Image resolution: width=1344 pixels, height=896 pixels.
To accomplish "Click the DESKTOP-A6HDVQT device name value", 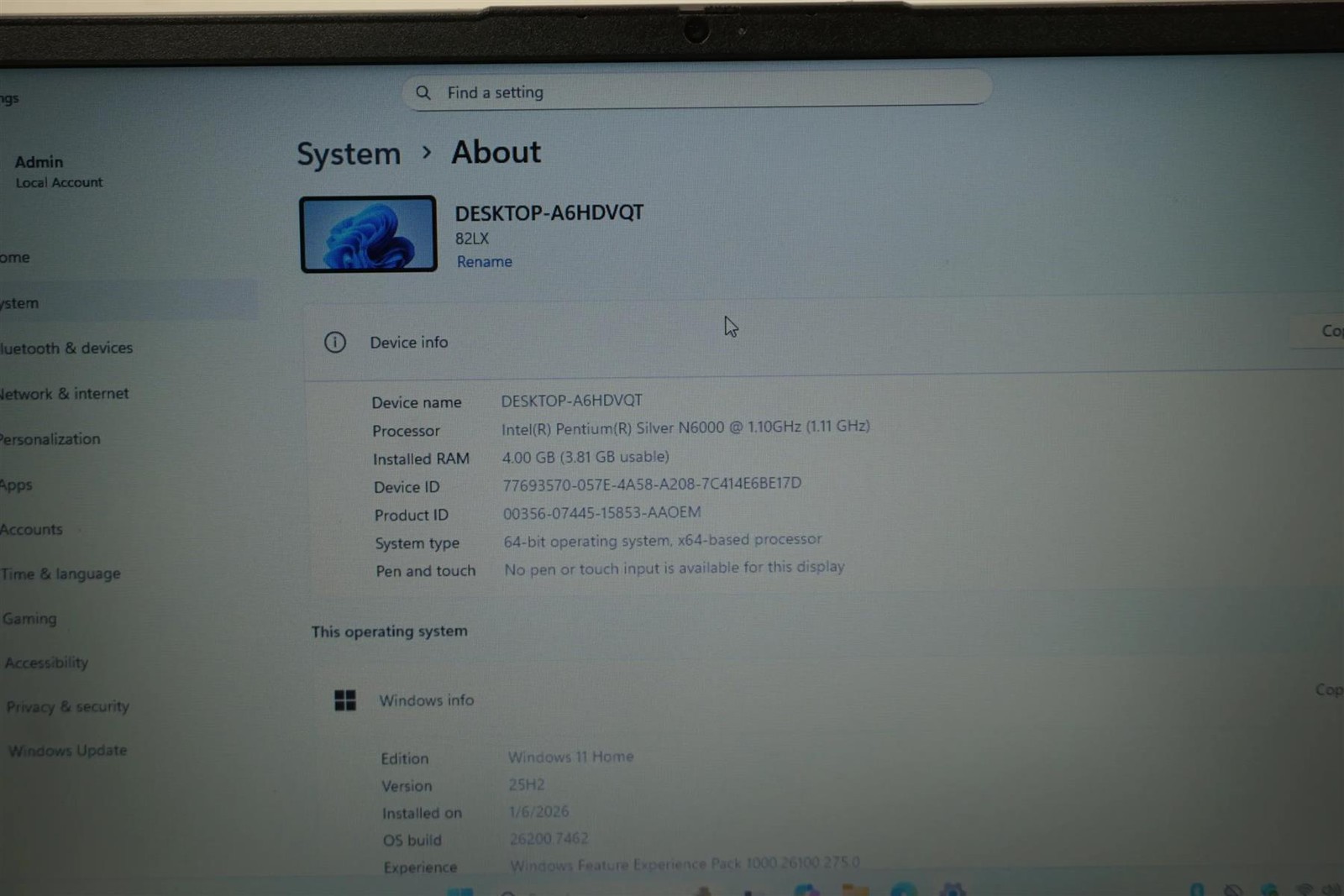I will [572, 401].
